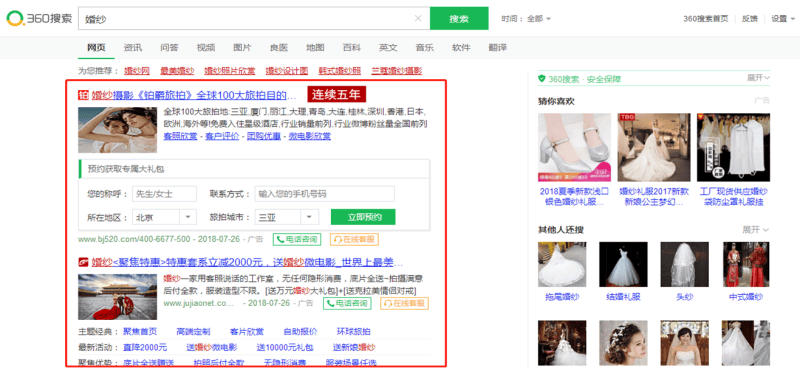Click the 联系方式 phone number field
Image resolution: width=800 pixels, height=368 pixels.
coord(324,194)
